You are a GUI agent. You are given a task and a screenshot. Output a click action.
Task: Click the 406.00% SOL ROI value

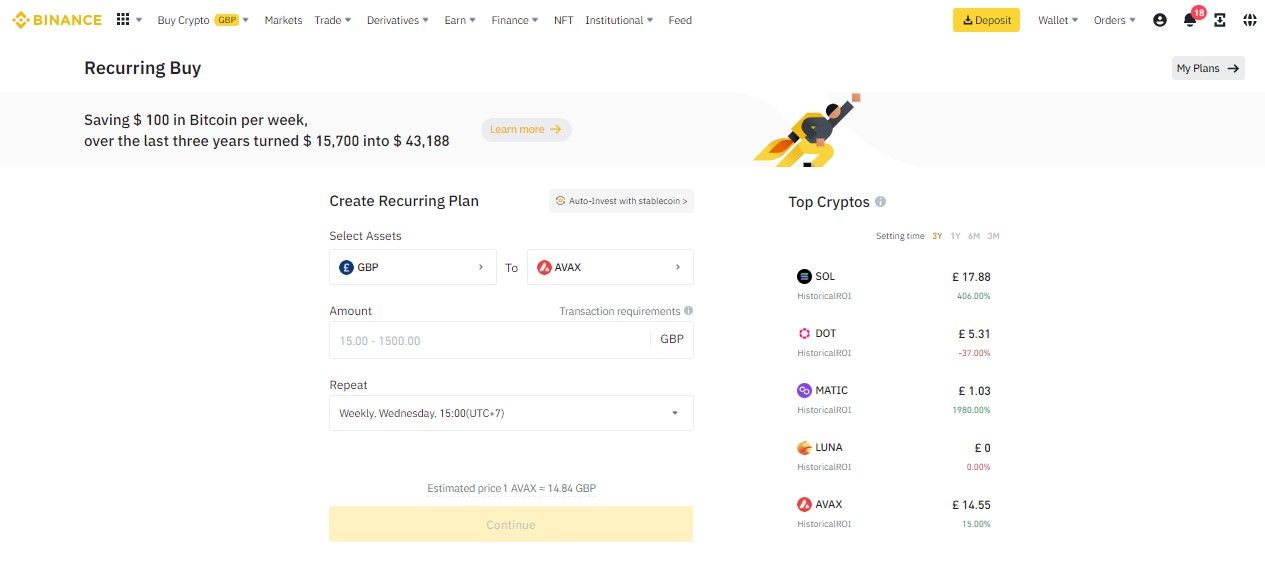tap(974, 296)
